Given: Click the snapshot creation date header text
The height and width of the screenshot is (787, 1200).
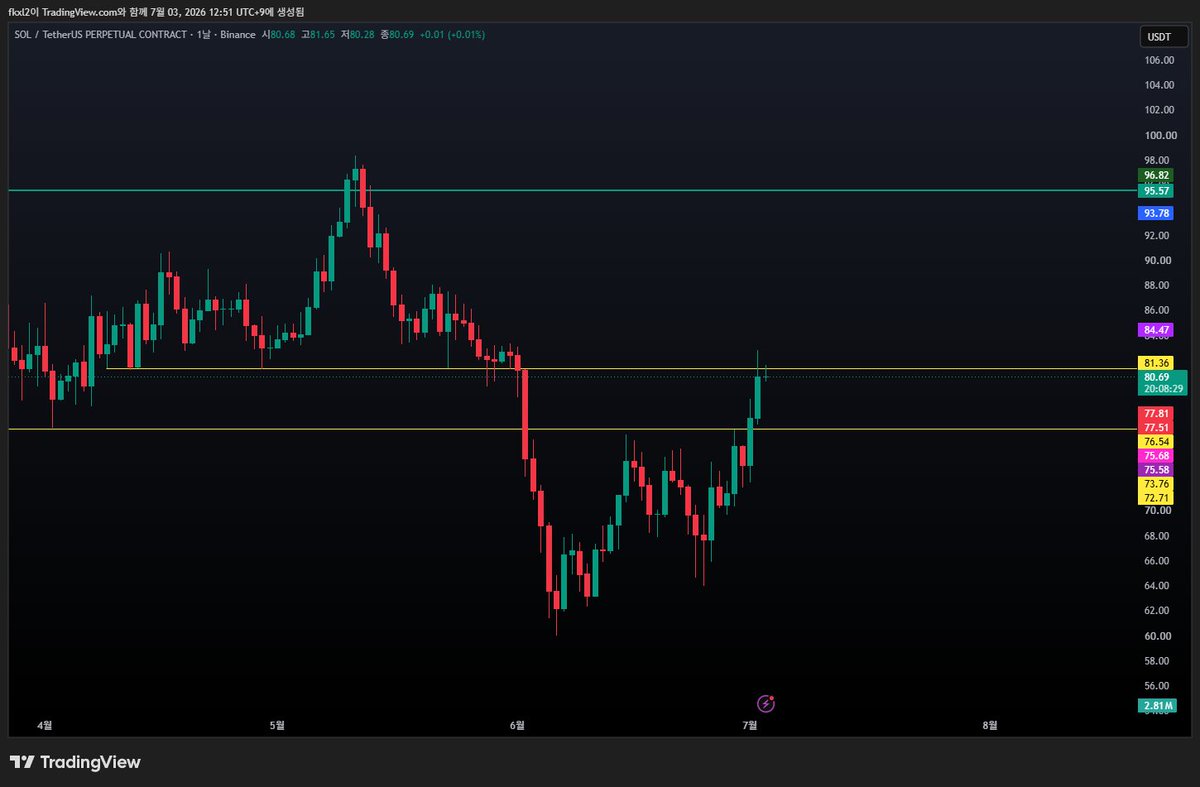Looking at the screenshot, I should pos(157,11).
